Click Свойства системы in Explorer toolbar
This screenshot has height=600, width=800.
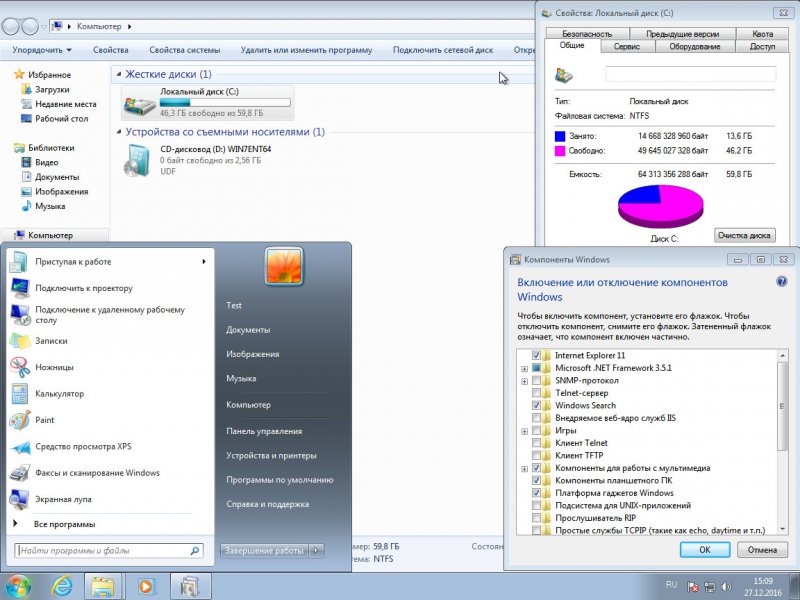coord(185,50)
